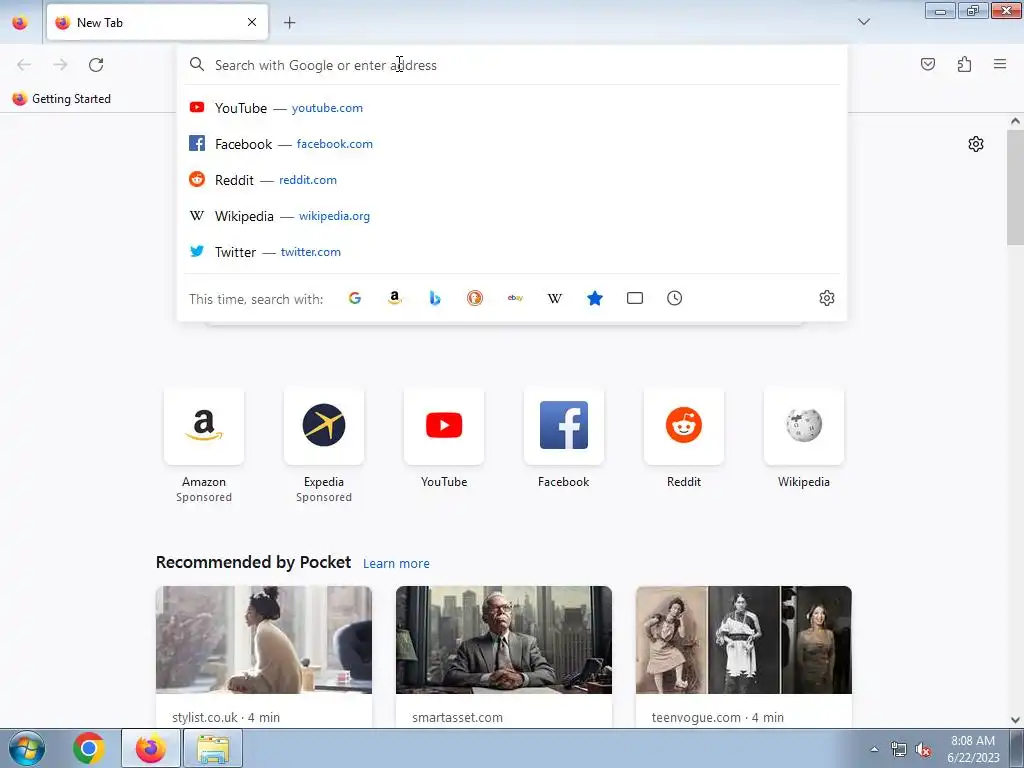The width and height of the screenshot is (1024, 768).
Task: Choose Facebook facebook.com suggestion
Action: 511,144
